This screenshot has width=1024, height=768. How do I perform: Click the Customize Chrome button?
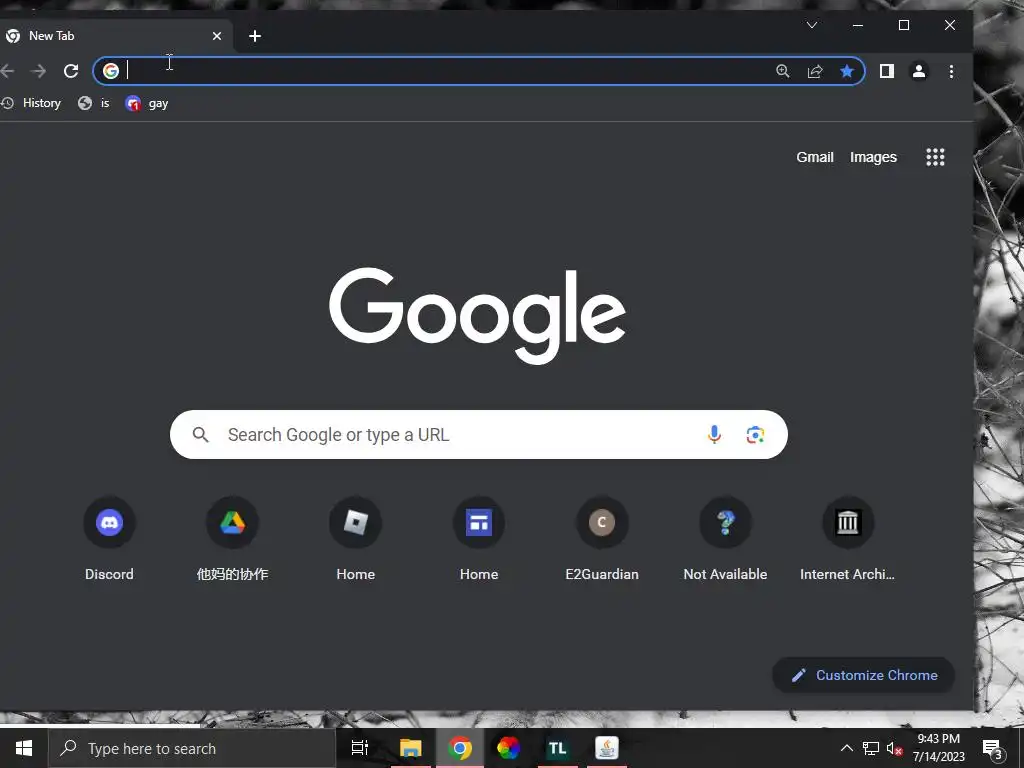coord(863,675)
